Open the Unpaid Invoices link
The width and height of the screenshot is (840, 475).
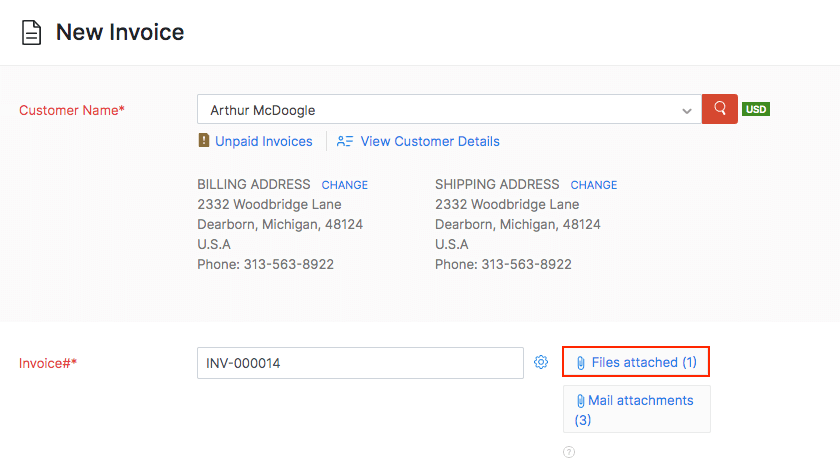coord(264,141)
